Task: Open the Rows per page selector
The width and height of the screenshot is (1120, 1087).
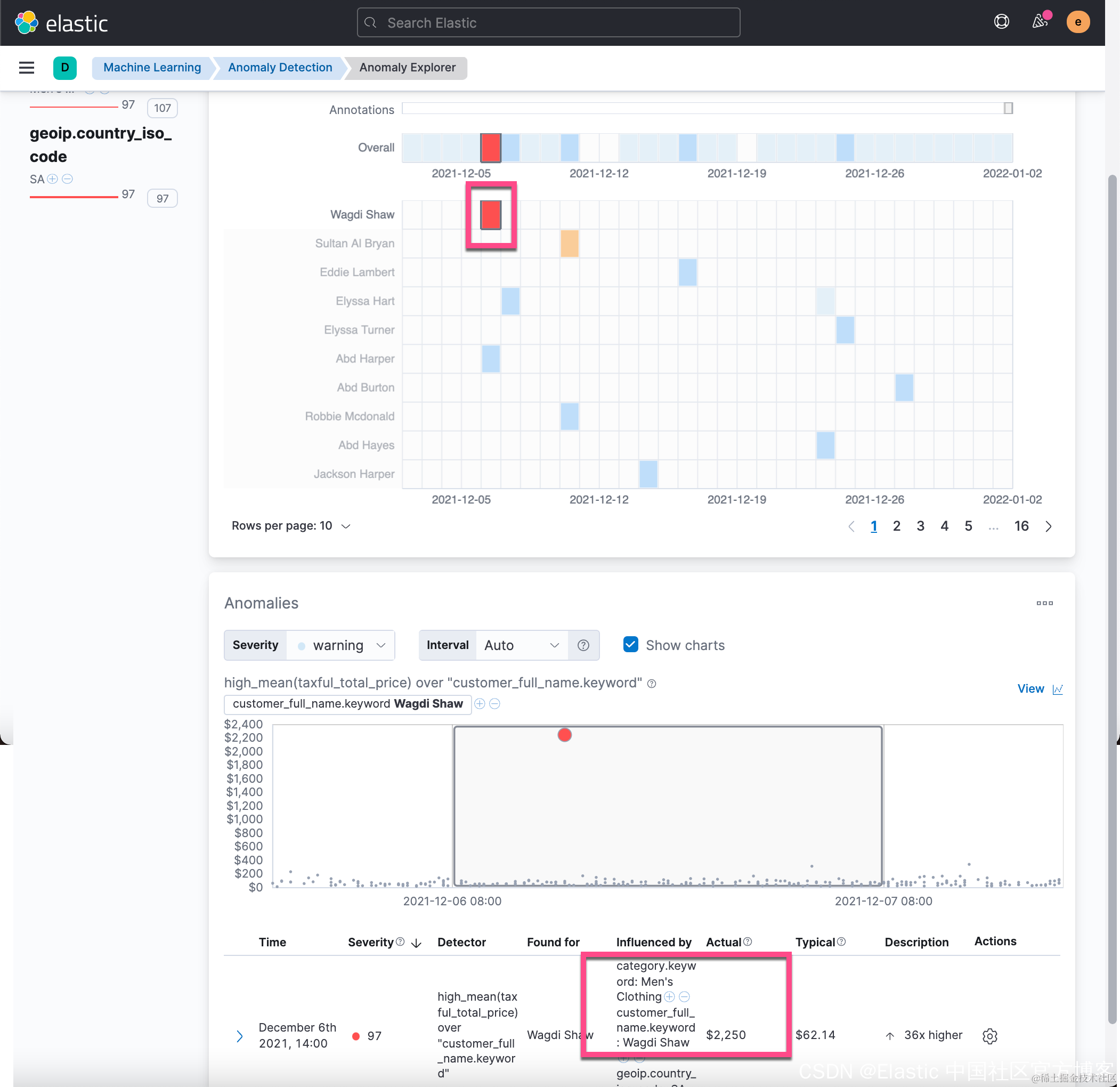Action: (290, 526)
